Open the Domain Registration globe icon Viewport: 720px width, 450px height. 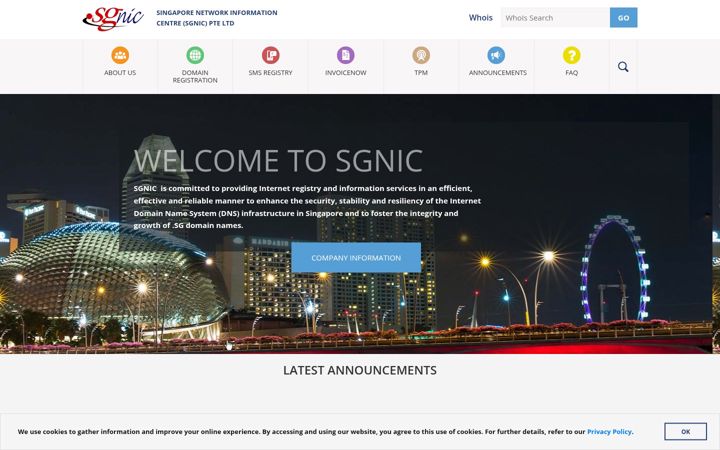coord(195,55)
